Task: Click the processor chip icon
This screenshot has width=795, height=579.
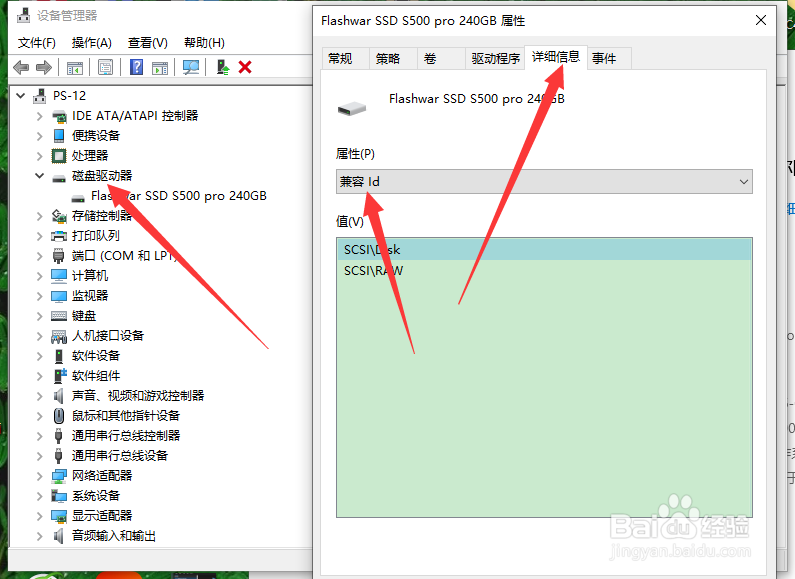Action: pyautogui.click(x=59, y=156)
